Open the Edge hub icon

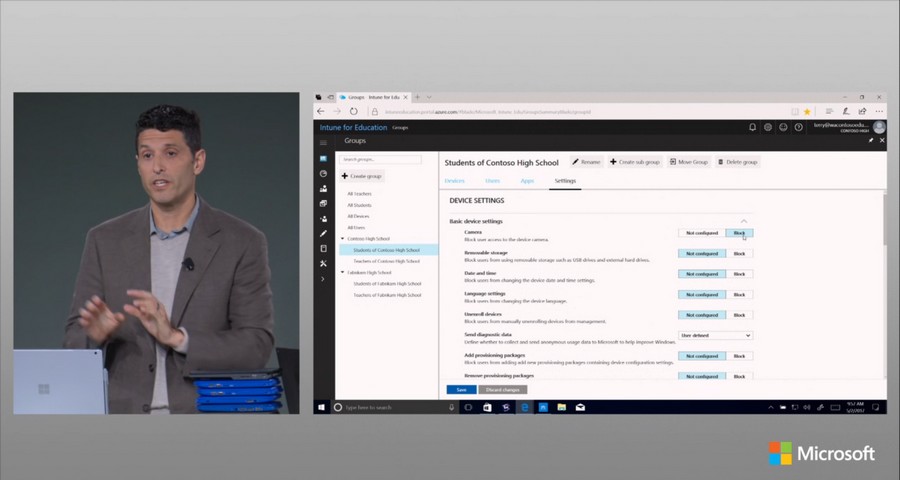point(829,111)
